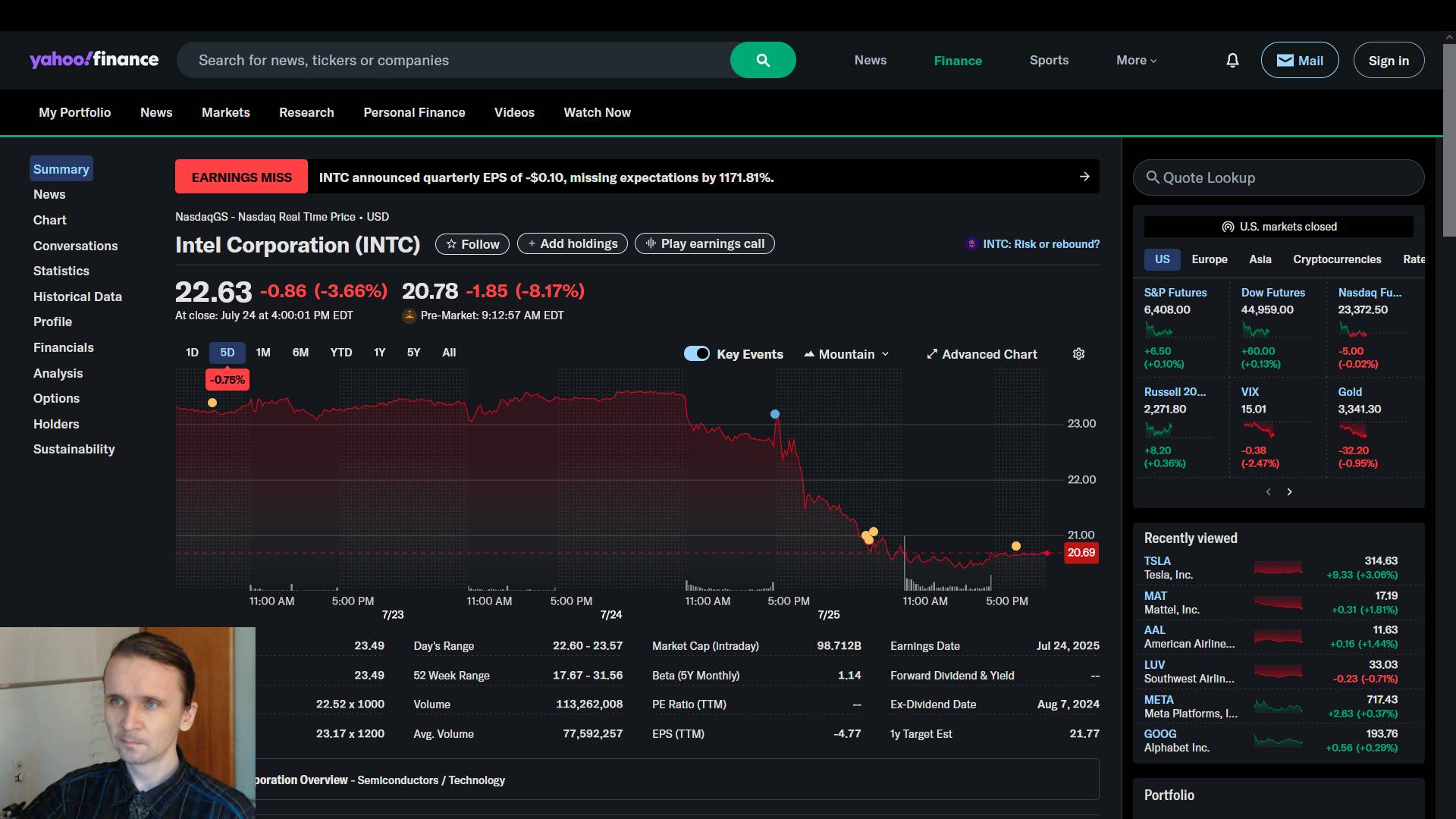This screenshot has height=819, width=1456.
Task: Open notifications bell icon
Action: [x=1232, y=60]
